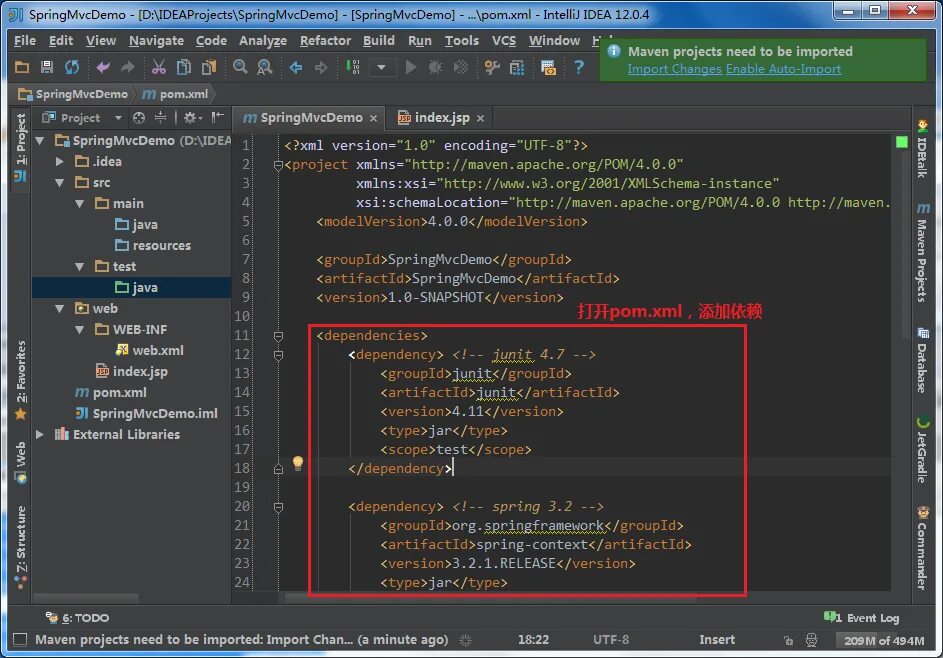943x658 pixels.
Task: Click the JSP/layout preview toolbar icon
Action: coord(548,67)
